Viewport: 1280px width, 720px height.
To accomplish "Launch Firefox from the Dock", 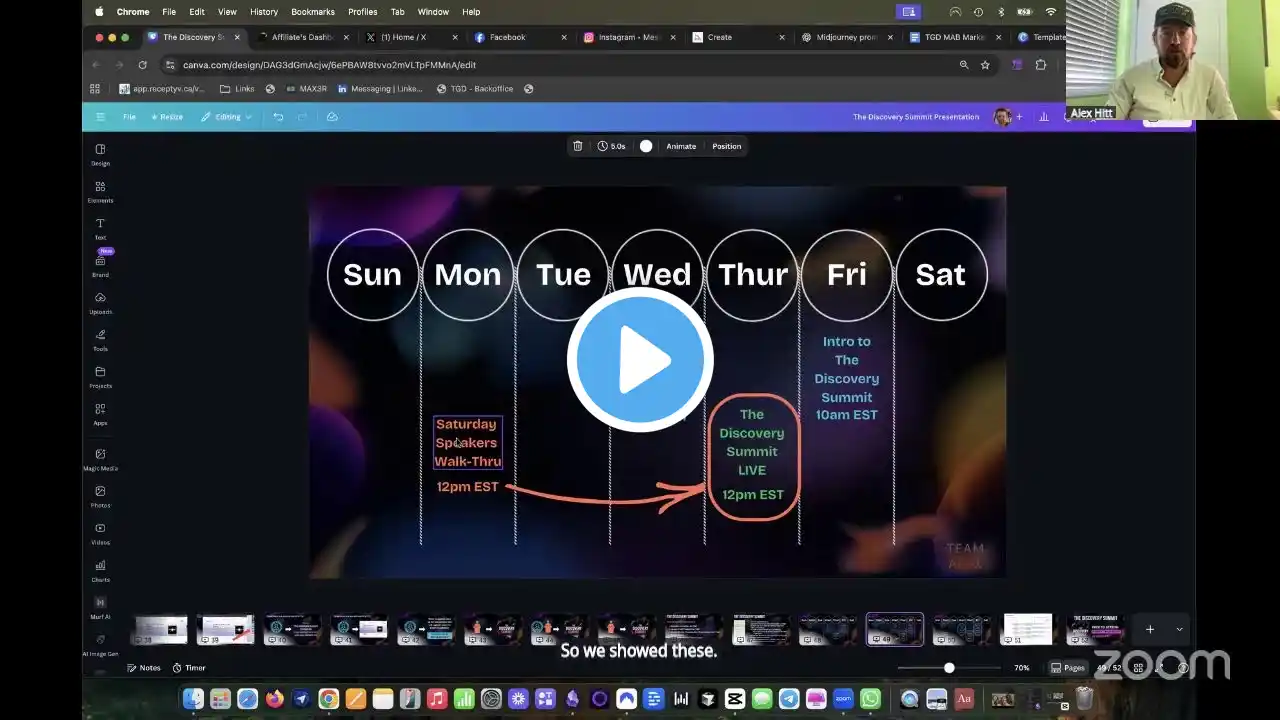I will [x=274, y=699].
